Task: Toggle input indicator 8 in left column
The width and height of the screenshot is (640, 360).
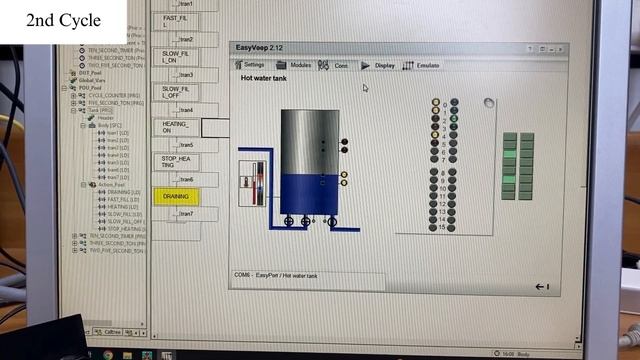Action: tap(434, 172)
